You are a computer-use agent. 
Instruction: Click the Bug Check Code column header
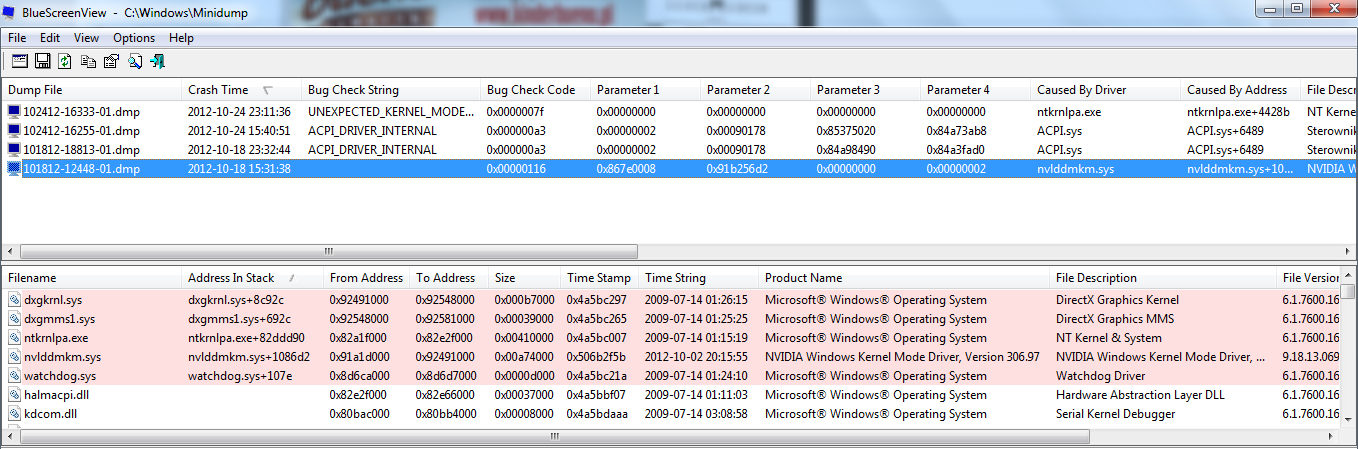tap(530, 90)
